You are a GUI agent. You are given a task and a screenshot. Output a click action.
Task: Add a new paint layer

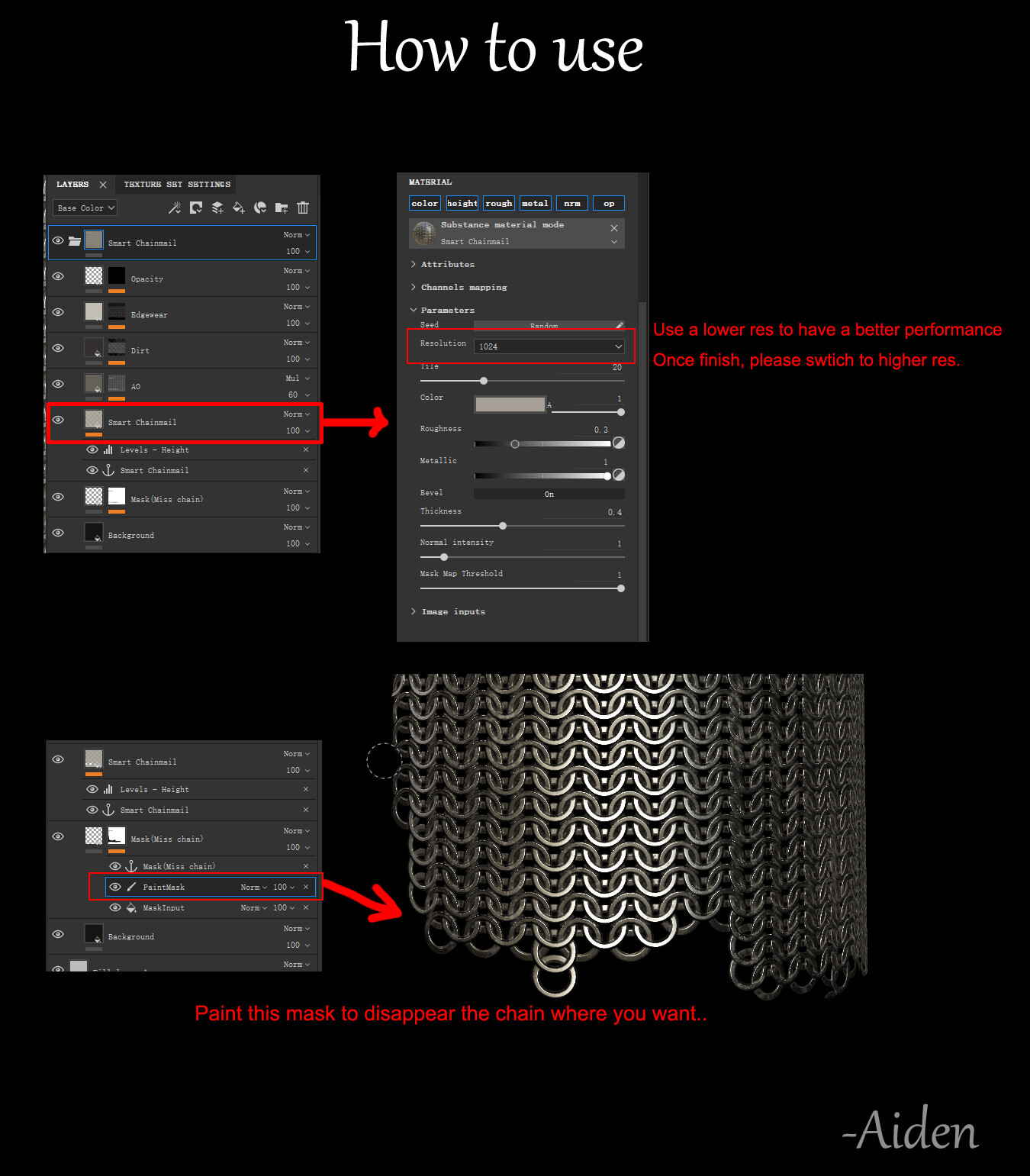click(x=217, y=208)
